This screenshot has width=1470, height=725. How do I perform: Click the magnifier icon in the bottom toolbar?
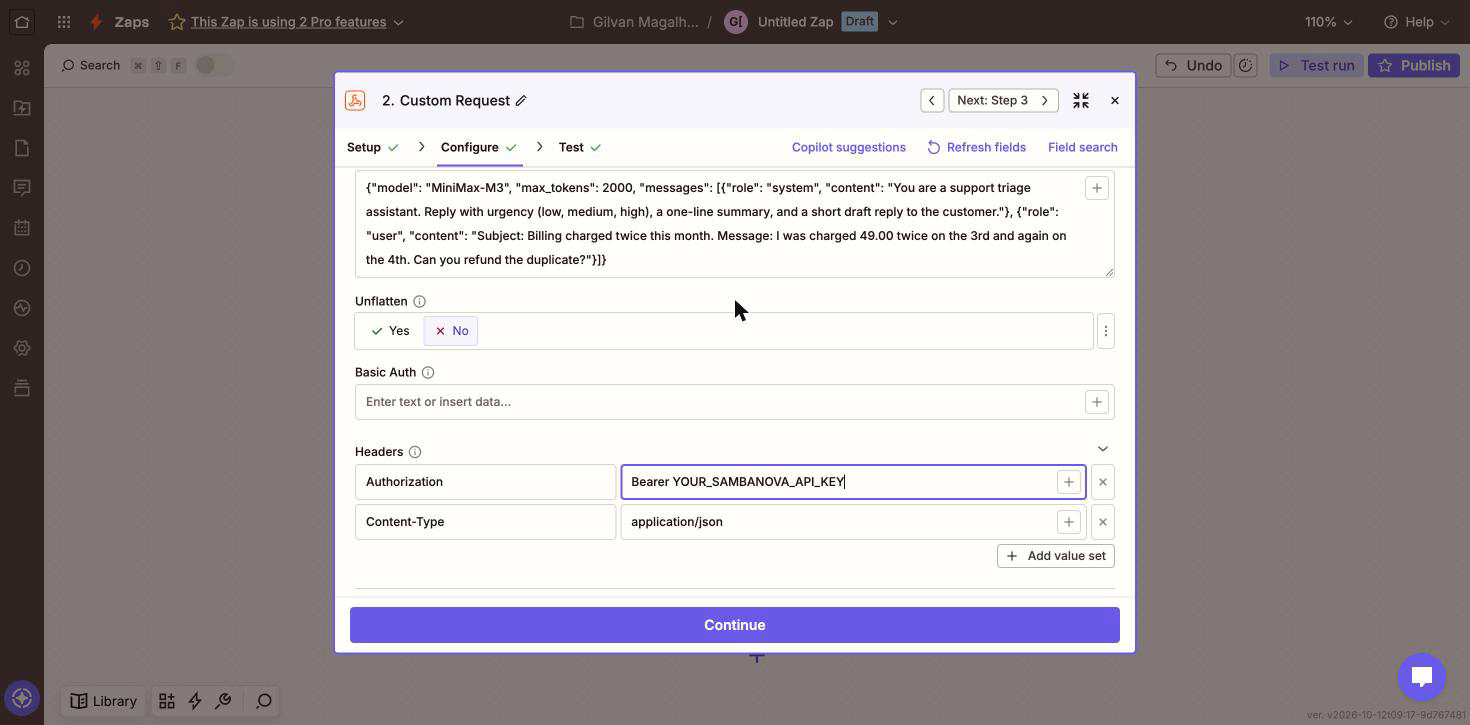coord(264,701)
